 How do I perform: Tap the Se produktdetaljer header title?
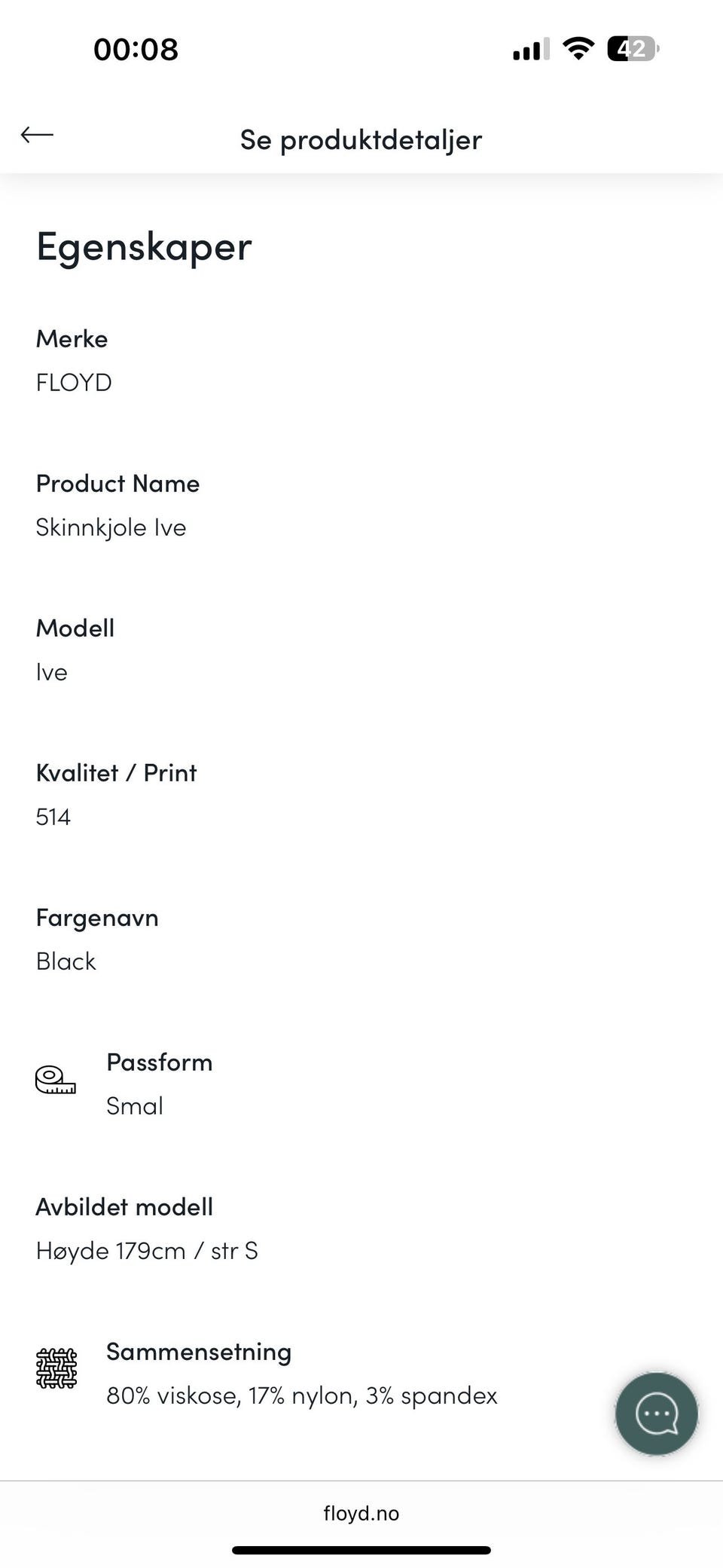(x=361, y=139)
